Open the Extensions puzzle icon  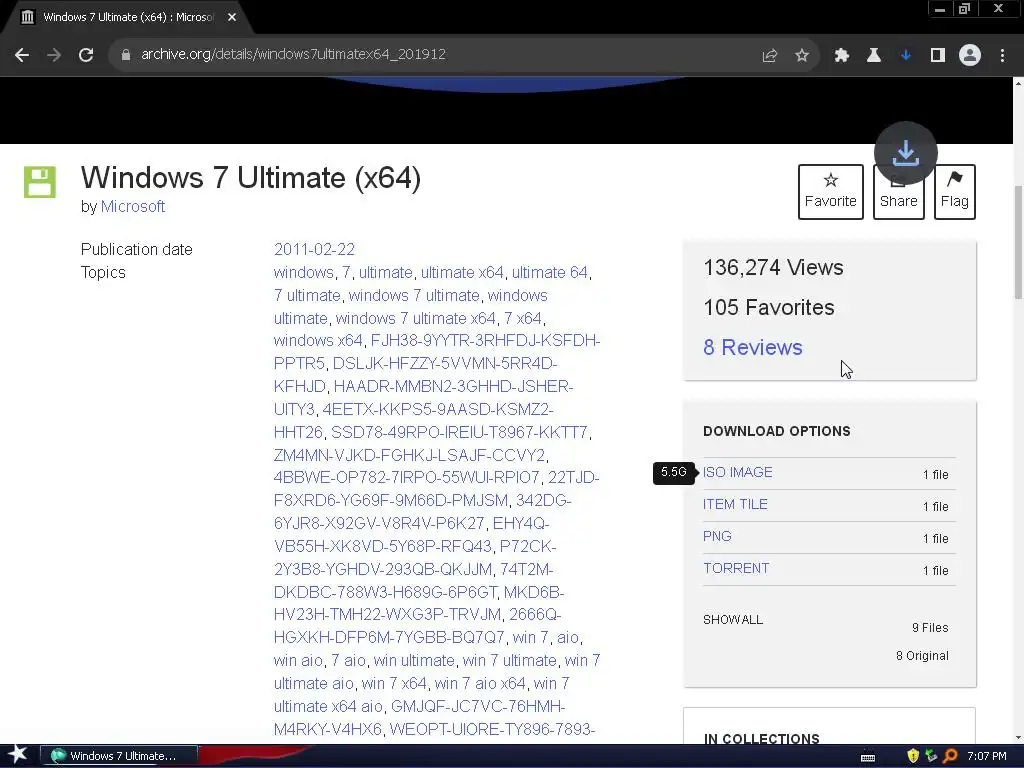click(842, 56)
